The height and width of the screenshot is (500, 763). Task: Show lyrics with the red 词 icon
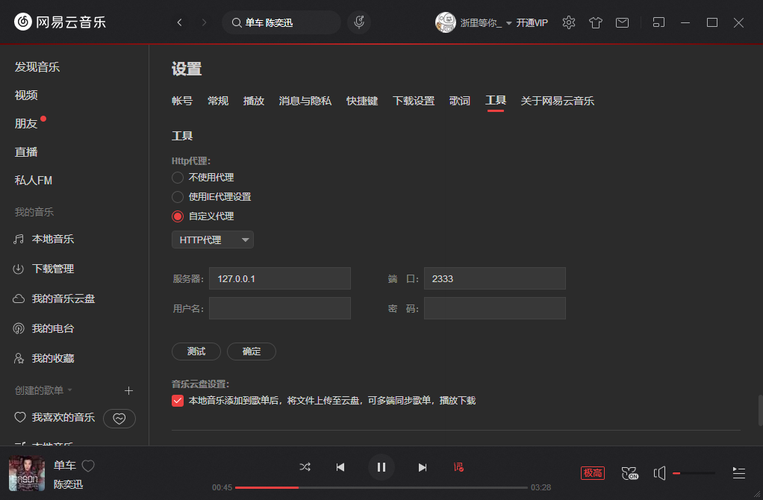coord(458,467)
